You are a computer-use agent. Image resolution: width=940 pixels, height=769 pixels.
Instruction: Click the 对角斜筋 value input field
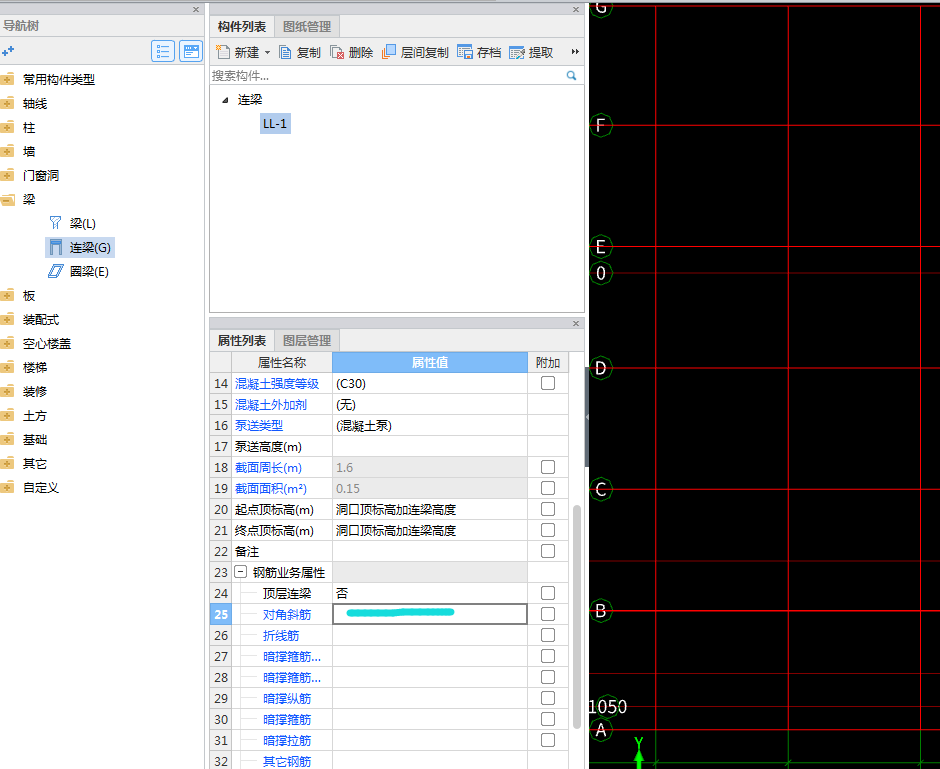[x=430, y=614]
